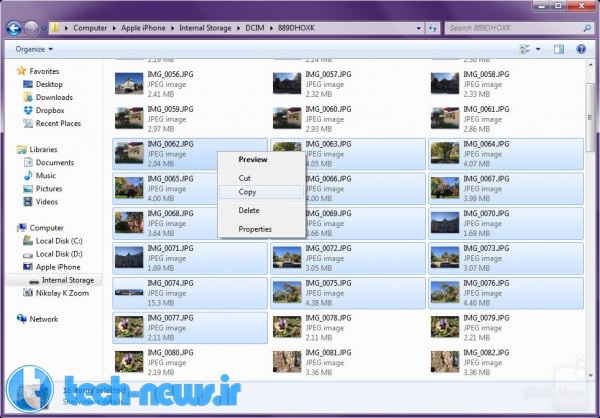Viewport: 600px width, 418px height.
Task: Open Recent Places in the sidebar
Action: pos(58,123)
